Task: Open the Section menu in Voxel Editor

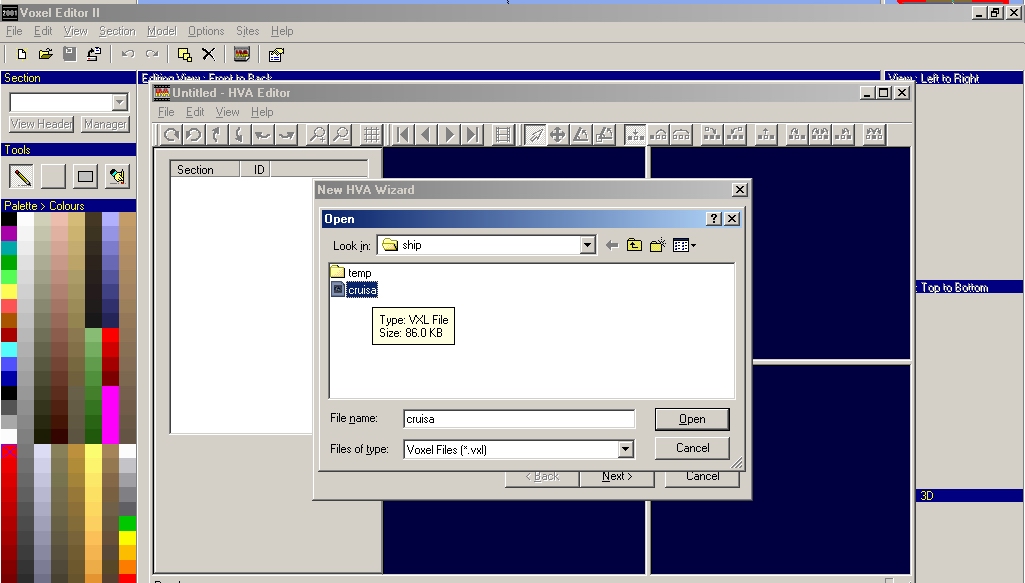Action: click(x=117, y=31)
